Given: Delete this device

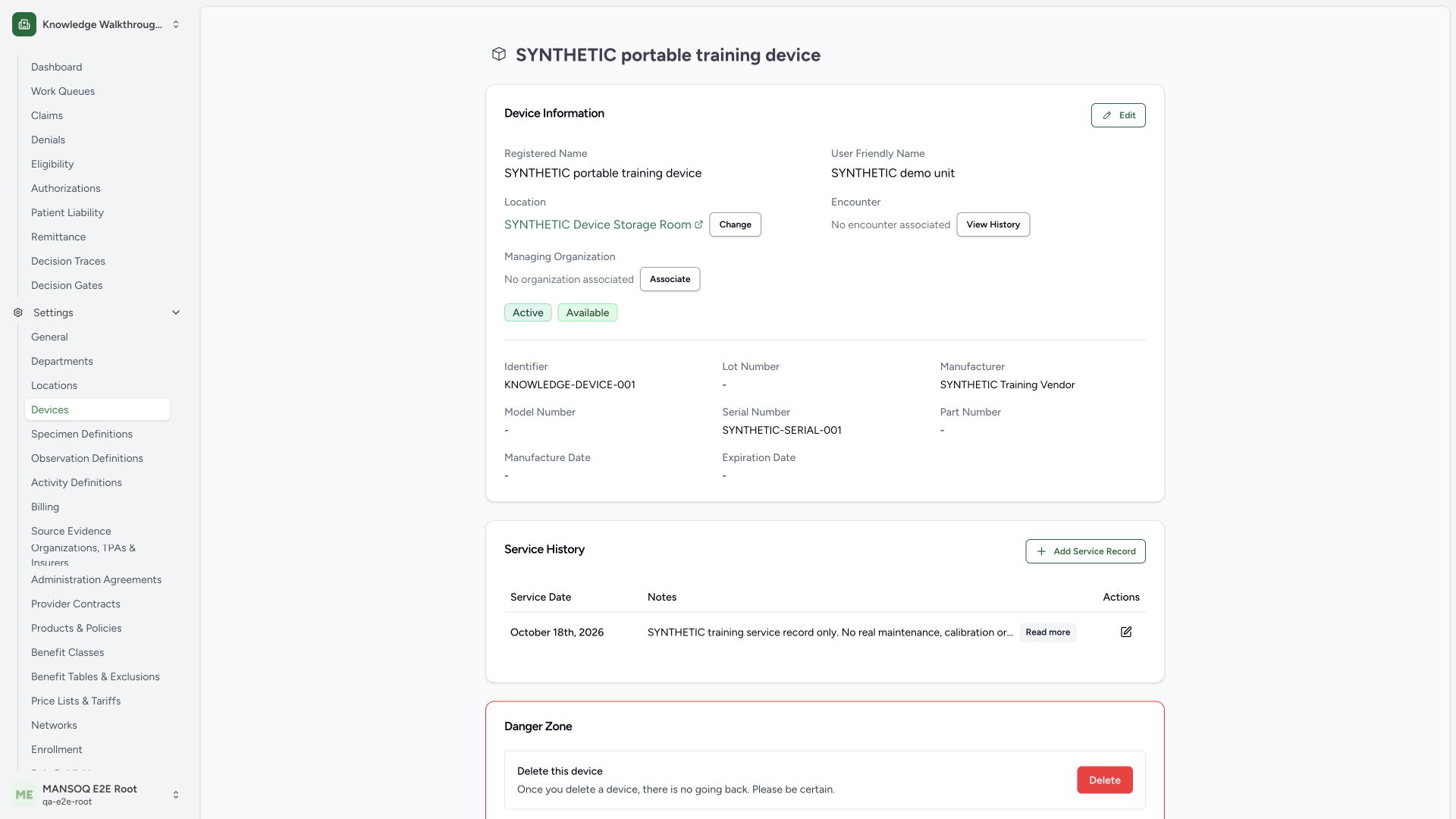Looking at the screenshot, I should click(x=1104, y=780).
